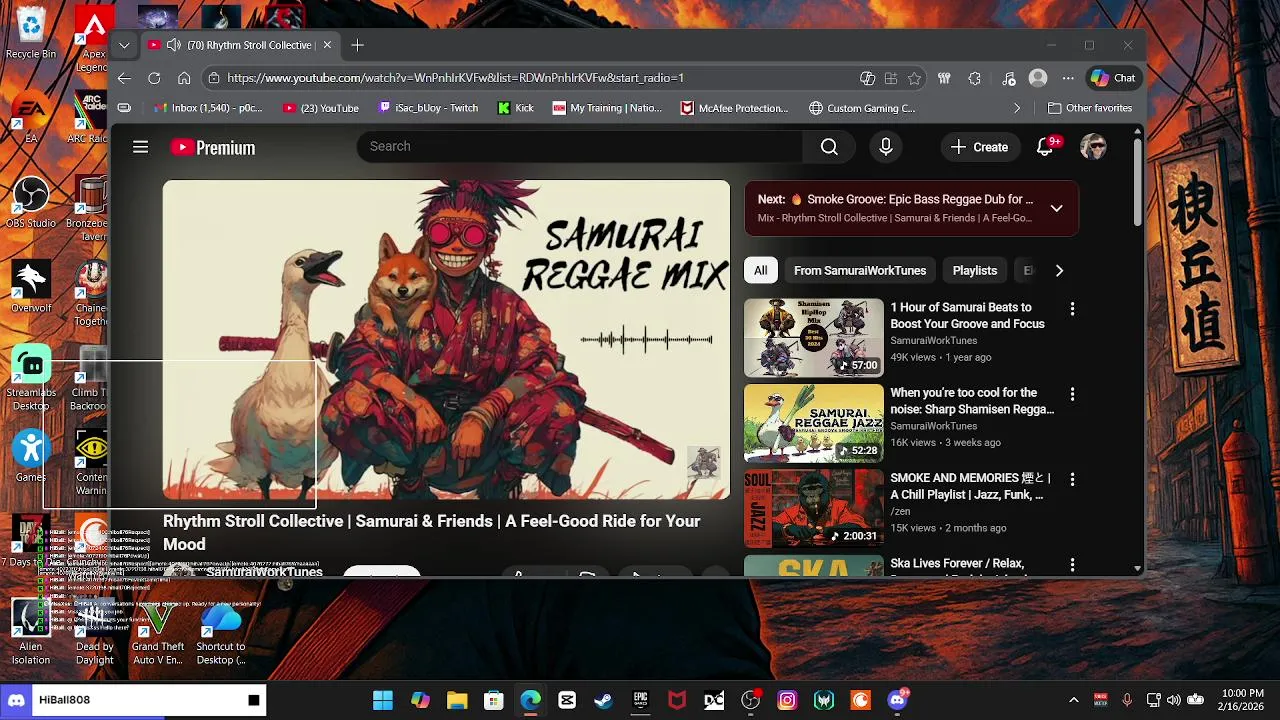Open the /zen channel link
The width and height of the screenshot is (1280, 720).
point(902,512)
